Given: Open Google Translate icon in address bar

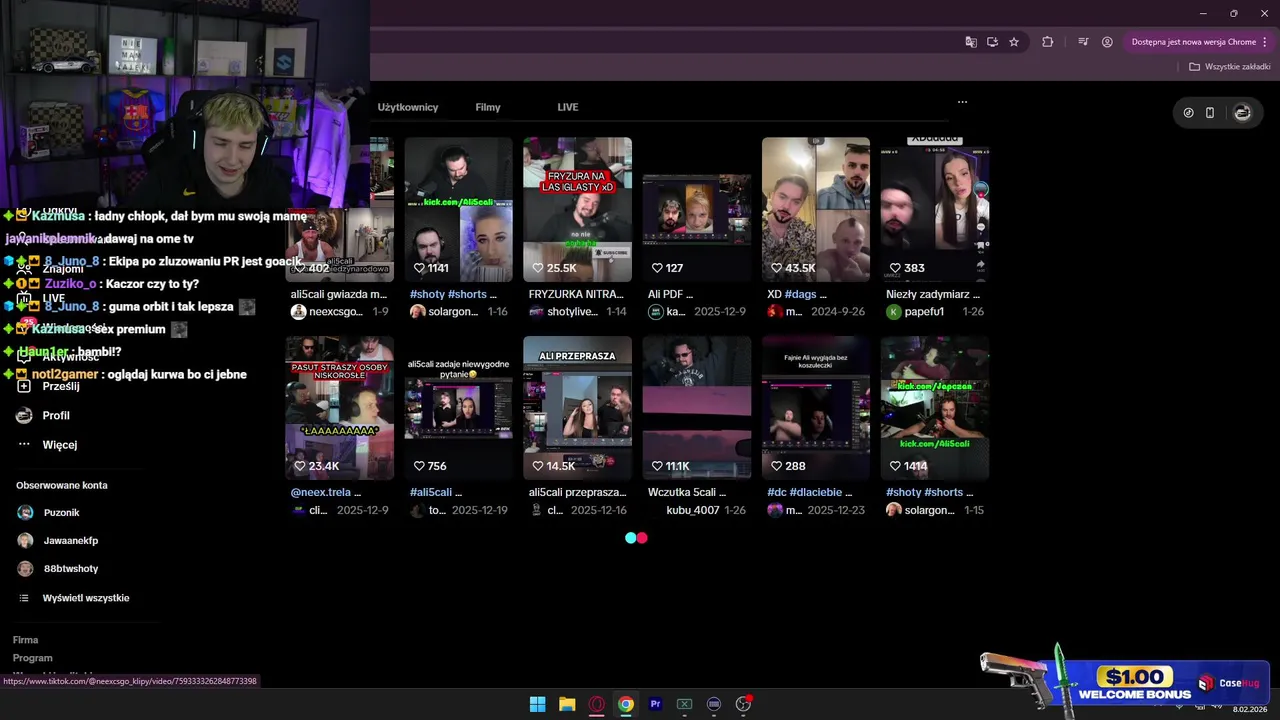Looking at the screenshot, I should tap(971, 42).
